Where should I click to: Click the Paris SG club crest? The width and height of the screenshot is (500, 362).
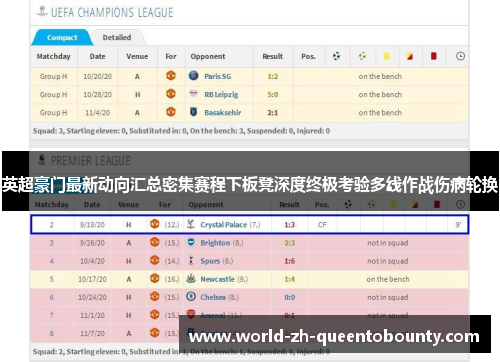point(193,76)
